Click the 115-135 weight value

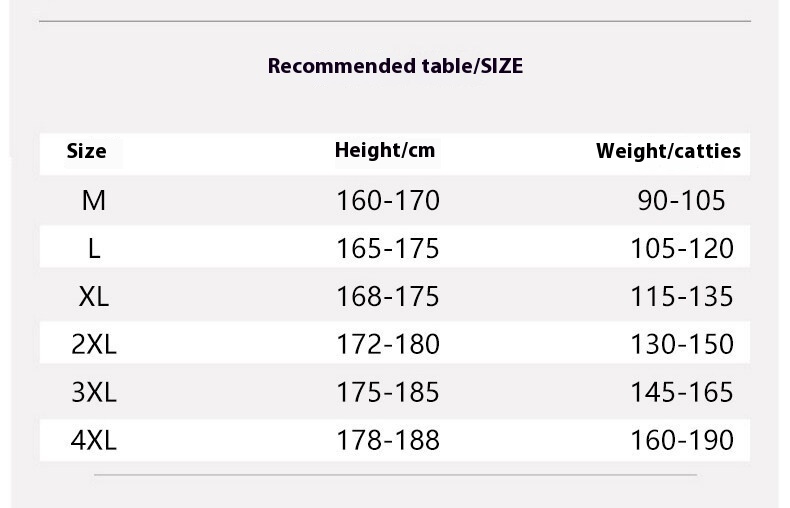[681, 296]
